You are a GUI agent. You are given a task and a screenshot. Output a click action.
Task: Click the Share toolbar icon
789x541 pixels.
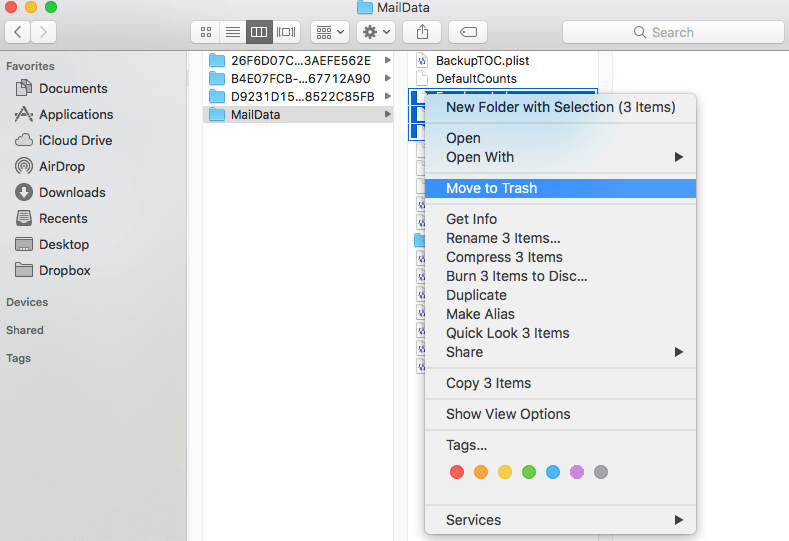(x=421, y=32)
